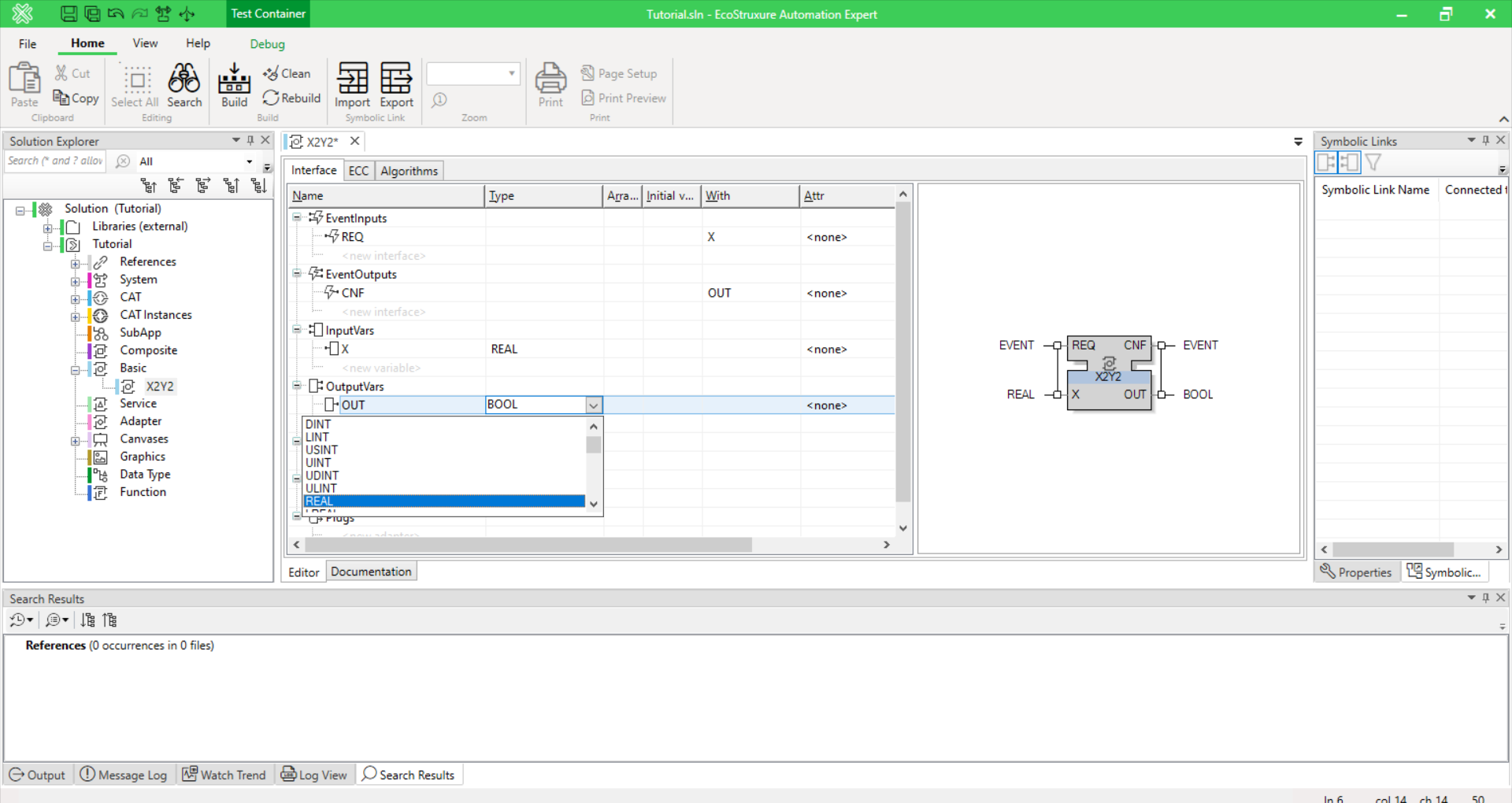Collapse the Basic tree node

pyautogui.click(x=76, y=370)
